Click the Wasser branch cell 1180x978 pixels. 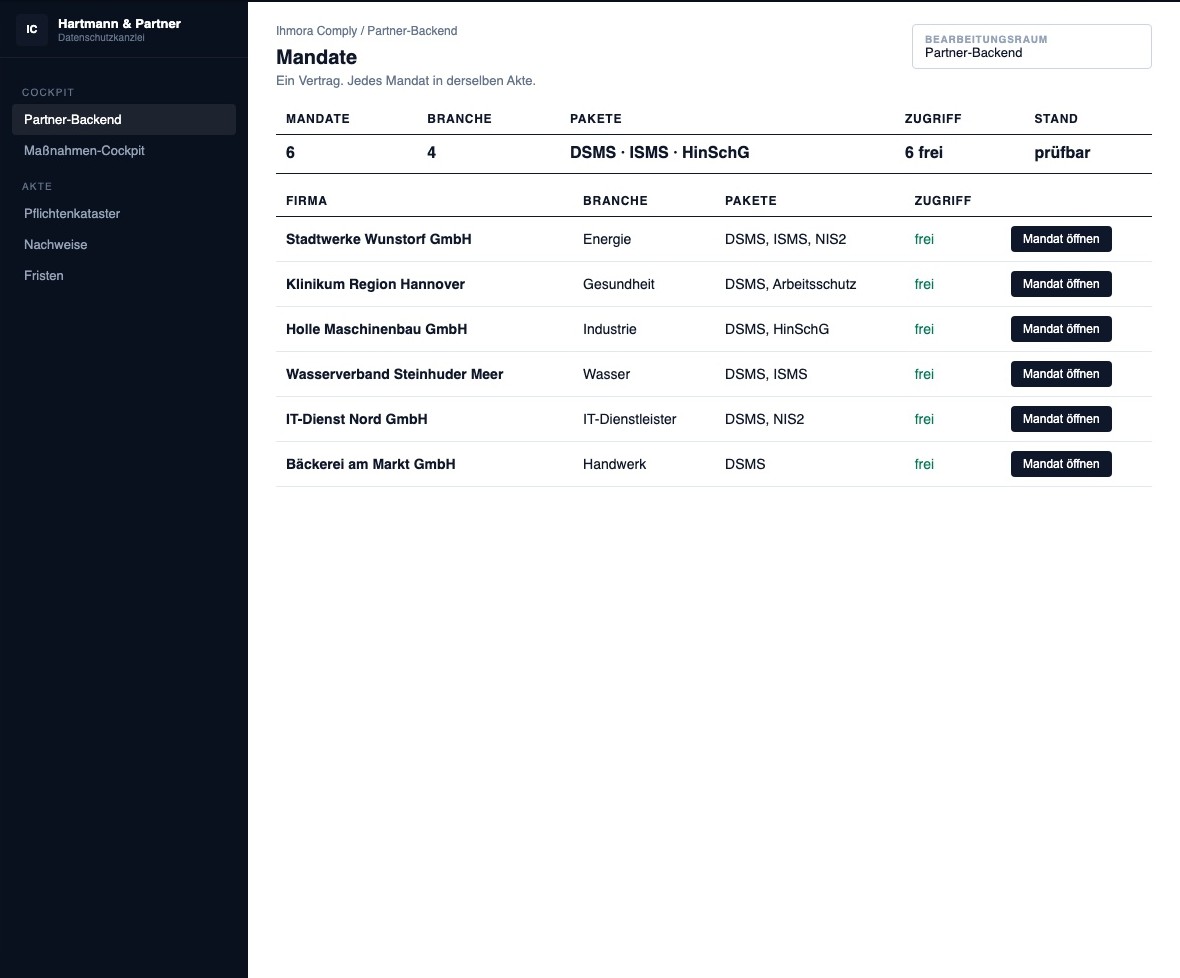[x=606, y=374]
